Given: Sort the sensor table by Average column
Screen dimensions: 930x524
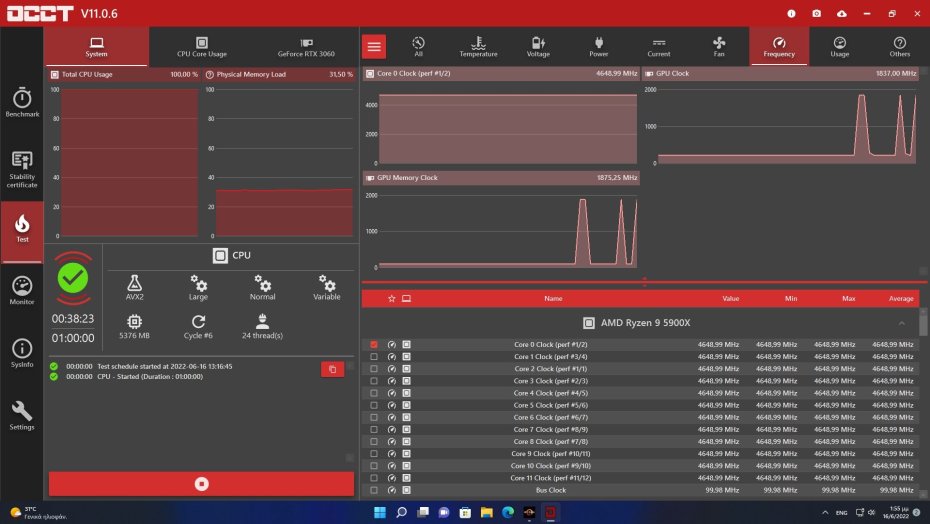Looking at the screenshot, I should [x=900, y=298].
